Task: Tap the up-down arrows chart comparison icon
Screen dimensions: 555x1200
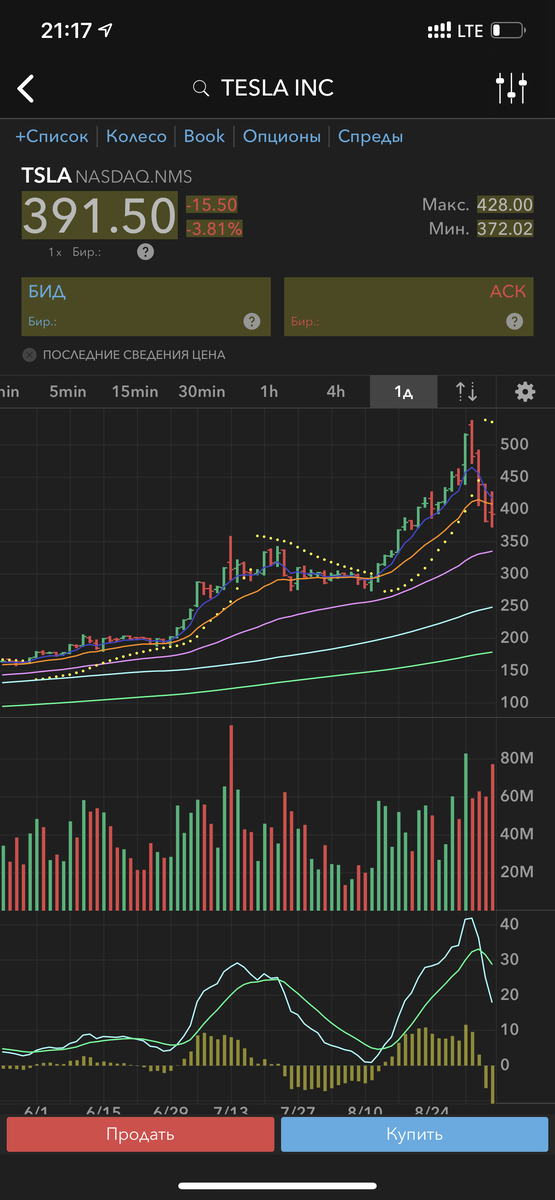Action: click(x=467, y=391)
